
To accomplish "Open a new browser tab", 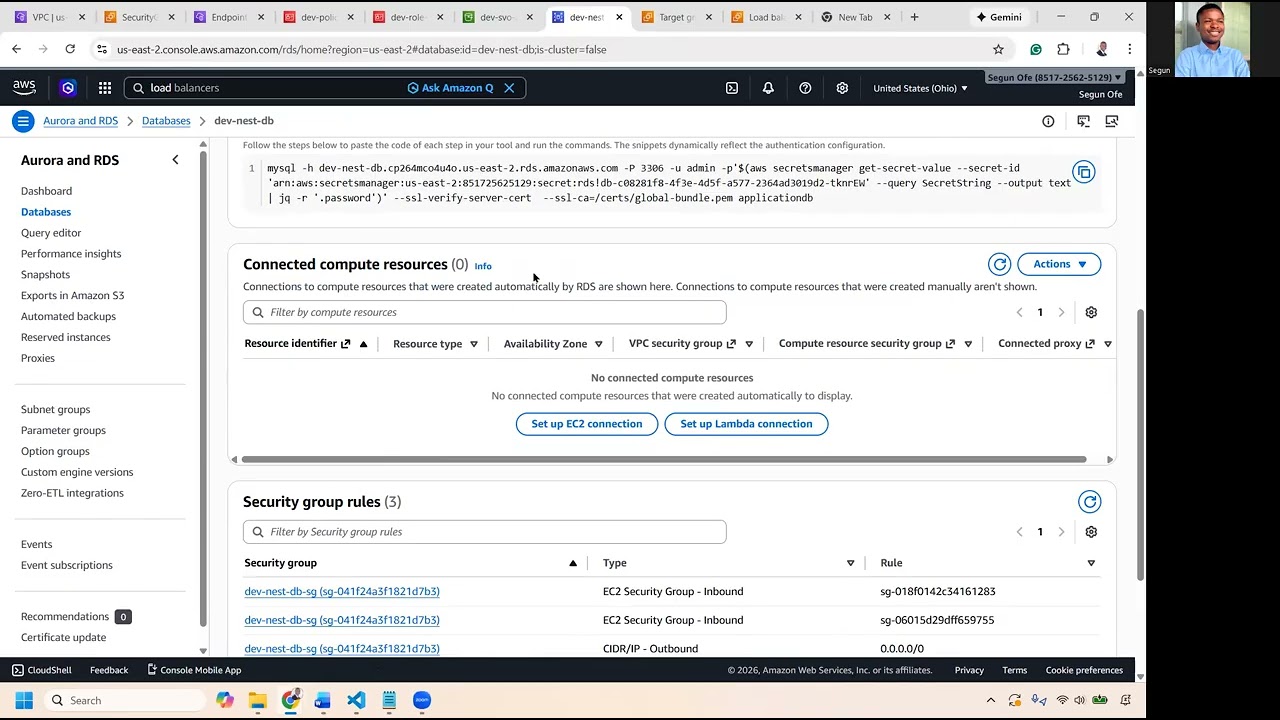I will 914,17.
